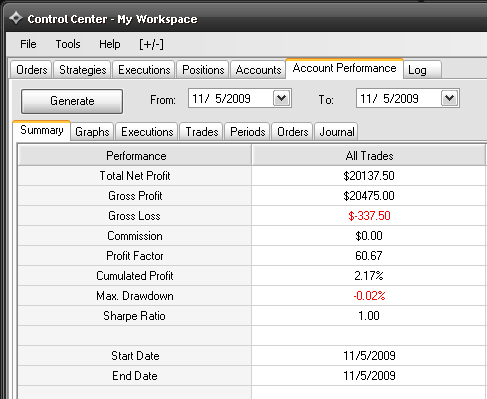Select the Total Net Profit row
487x399 pixels.
pyautogui.click(x=252, y=176)
